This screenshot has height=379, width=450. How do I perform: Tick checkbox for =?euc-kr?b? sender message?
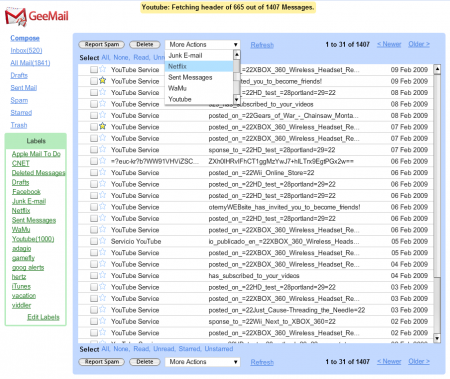94,161
